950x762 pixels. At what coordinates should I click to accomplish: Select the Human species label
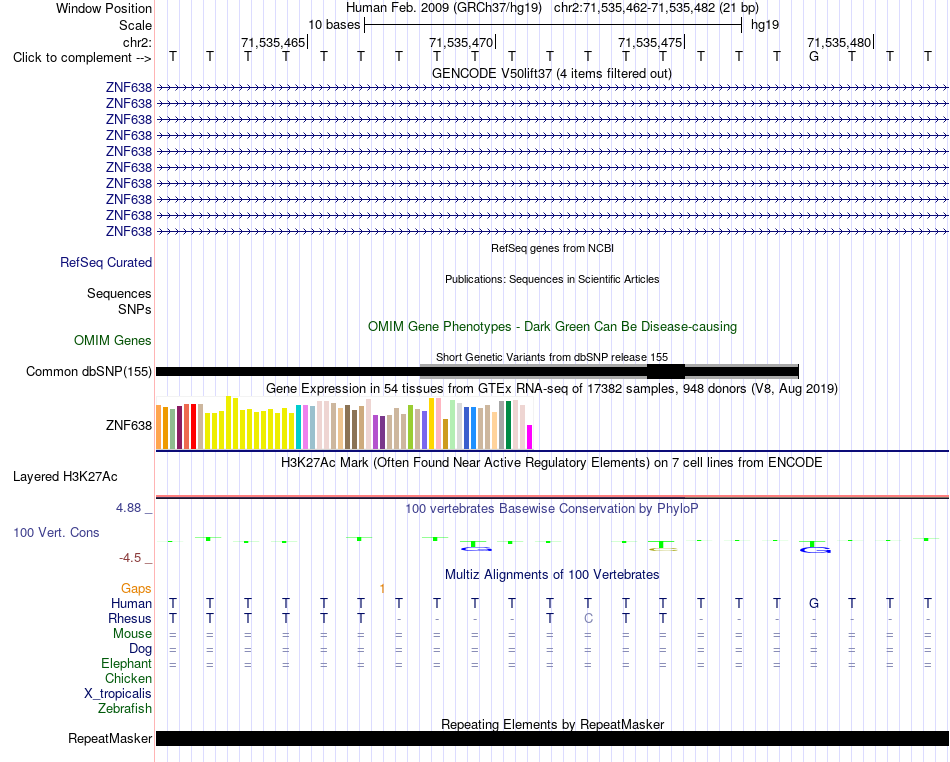point(131,603)
